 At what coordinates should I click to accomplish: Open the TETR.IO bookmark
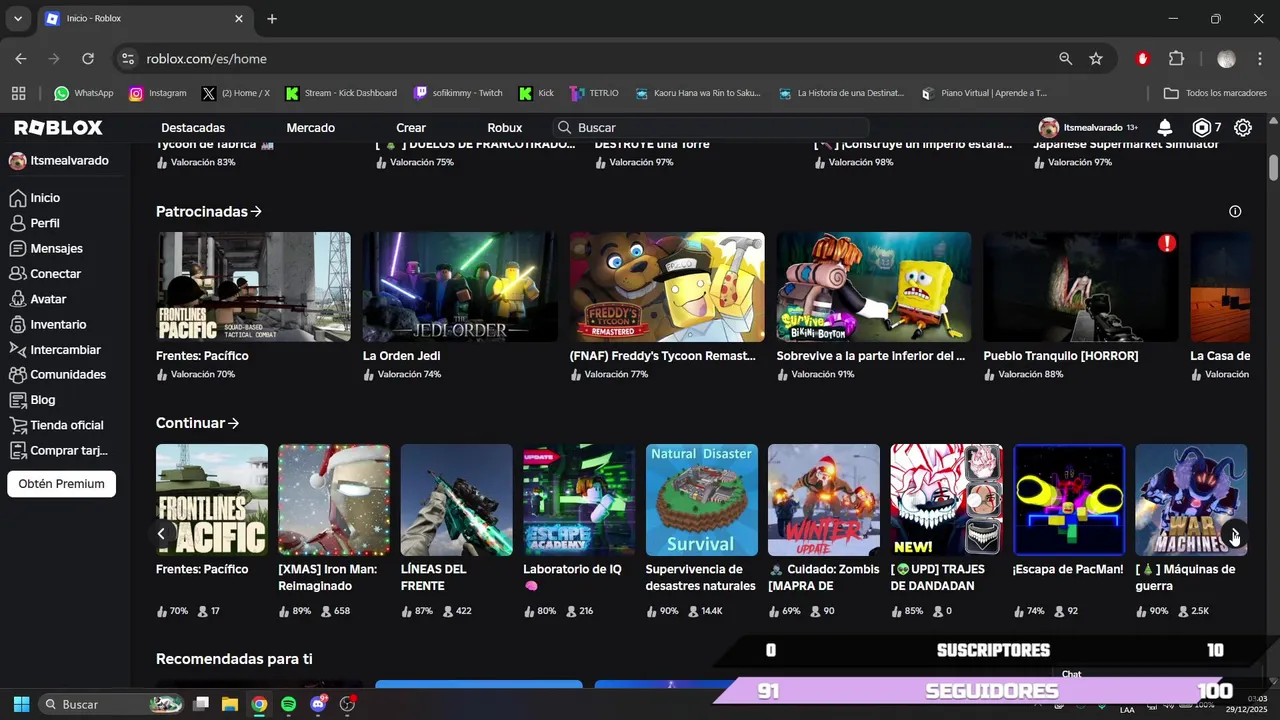coord(594,93)
